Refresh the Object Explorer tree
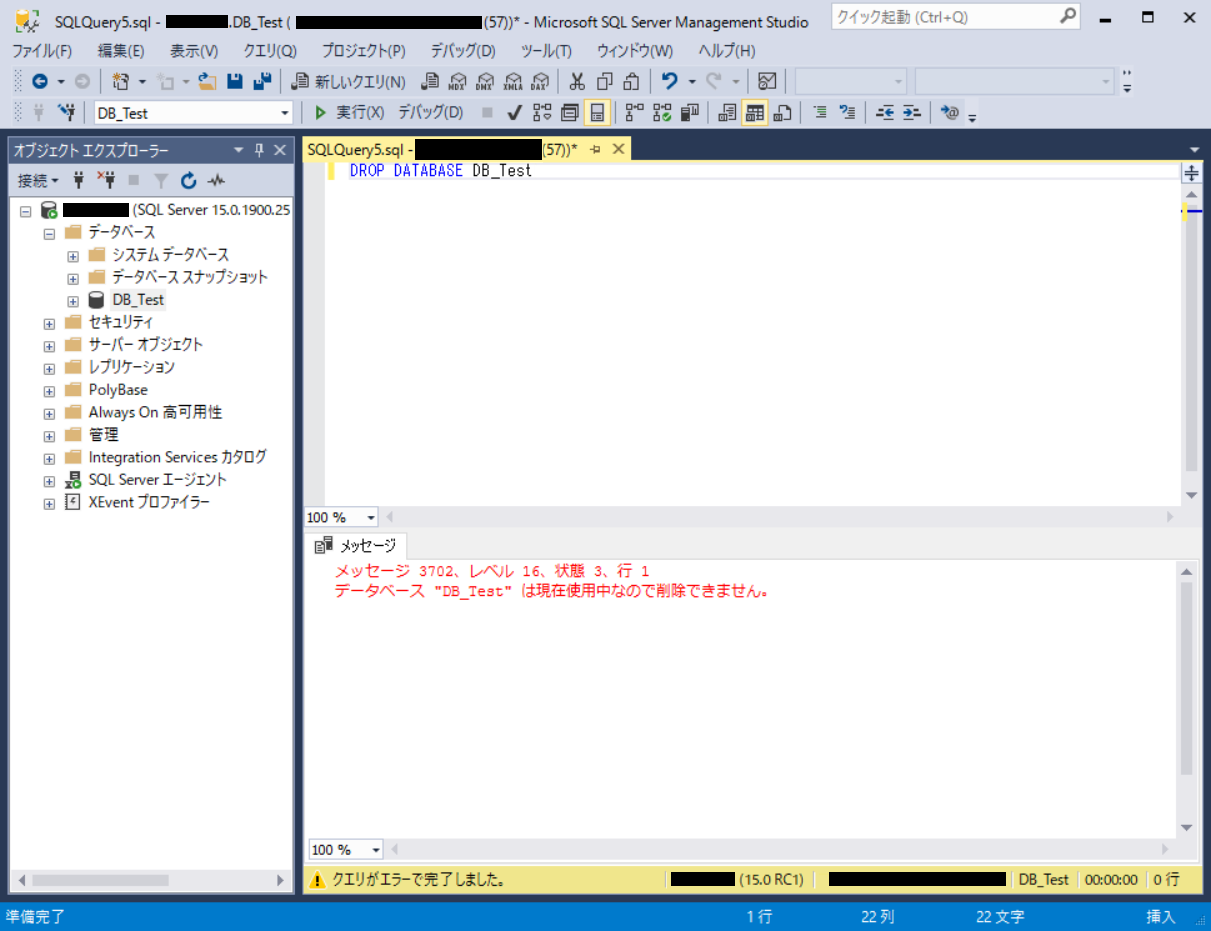Viewport: 1211px width, 931px height. (189, 181)
